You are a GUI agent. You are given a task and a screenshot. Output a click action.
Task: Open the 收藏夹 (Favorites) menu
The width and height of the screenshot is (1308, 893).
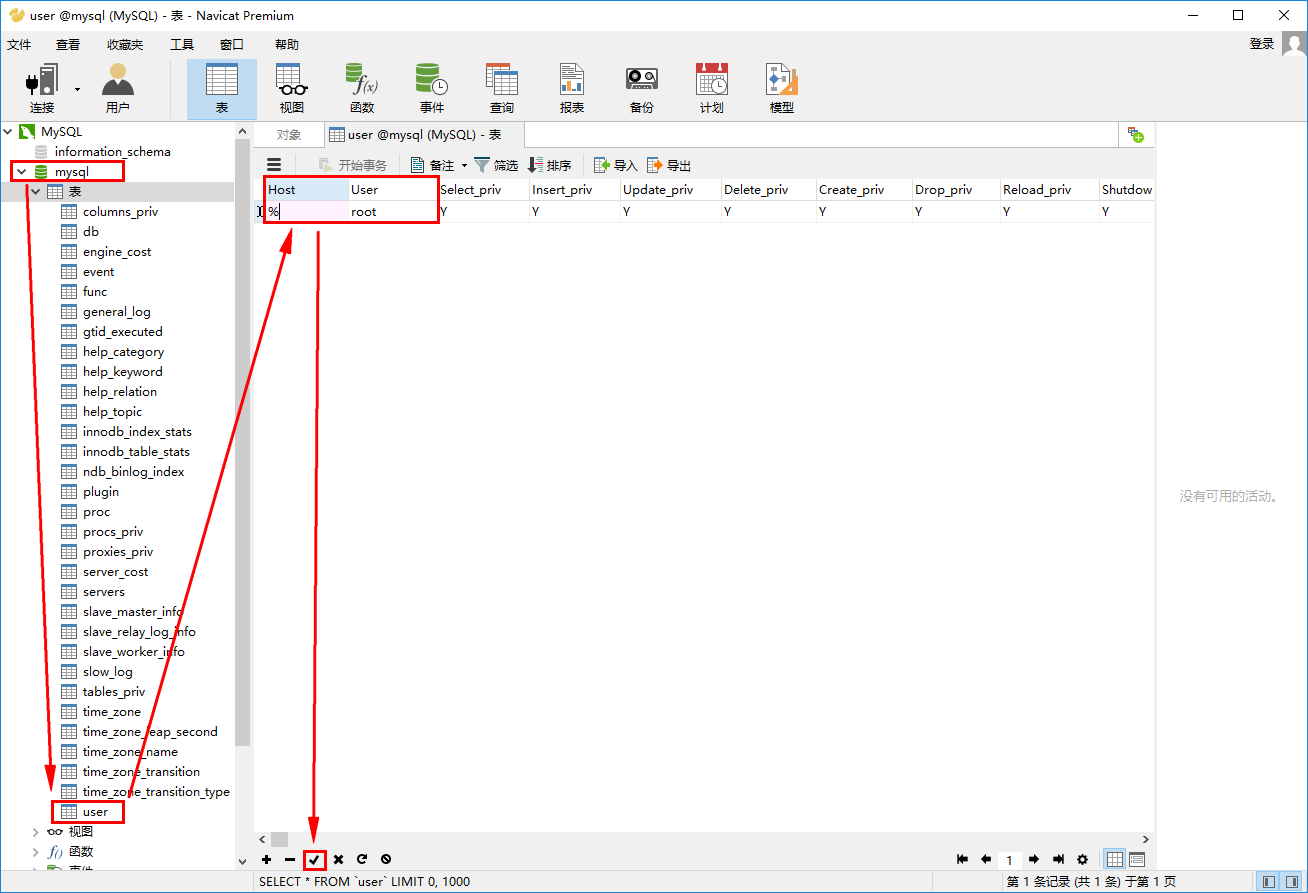click(125, 45)
